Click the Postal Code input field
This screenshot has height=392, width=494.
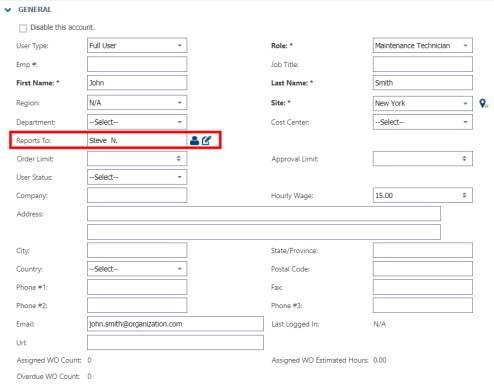pos(423,269)
